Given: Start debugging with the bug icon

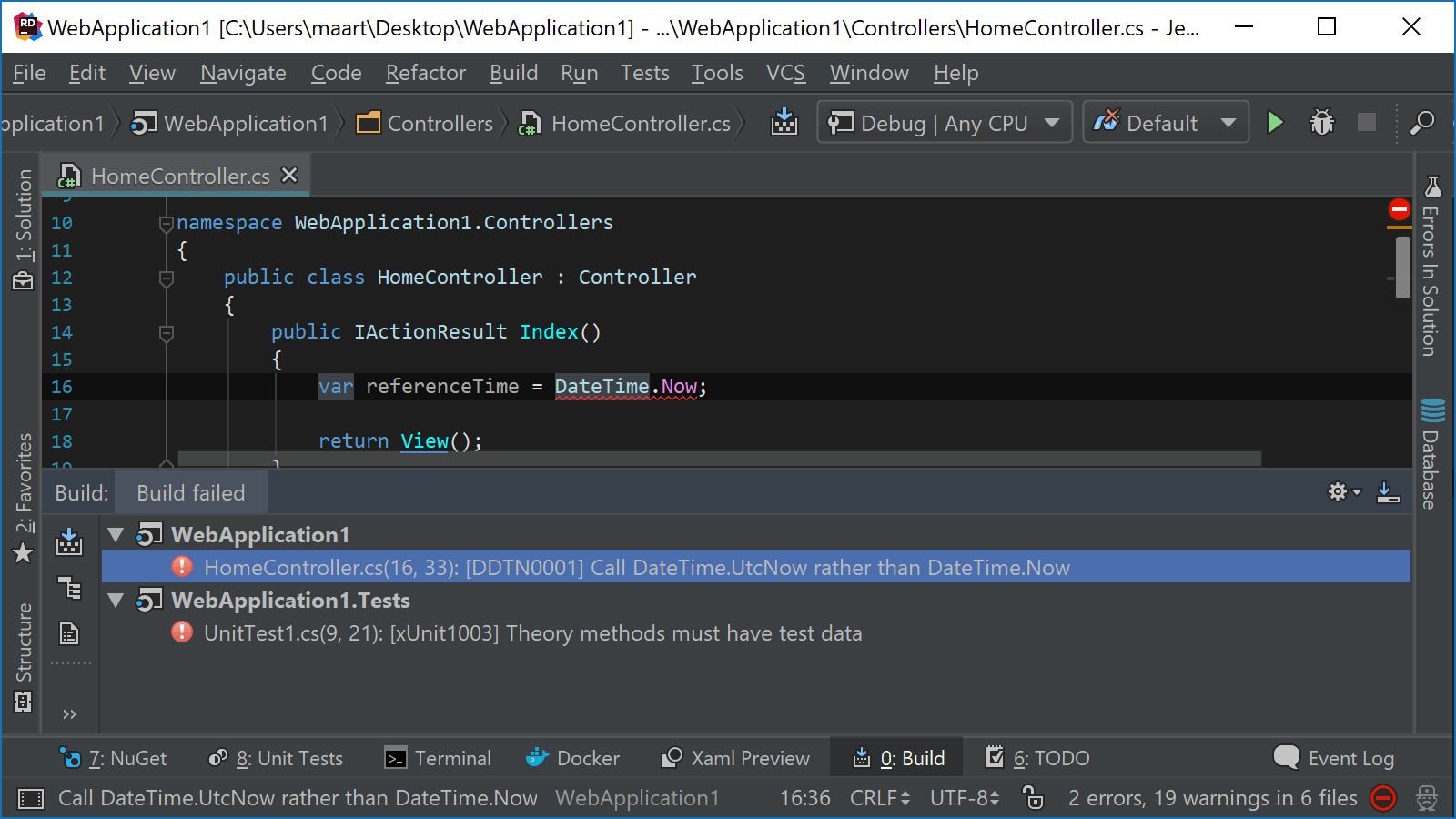Looking at the screenshot, I should (x=1321, y=122).
